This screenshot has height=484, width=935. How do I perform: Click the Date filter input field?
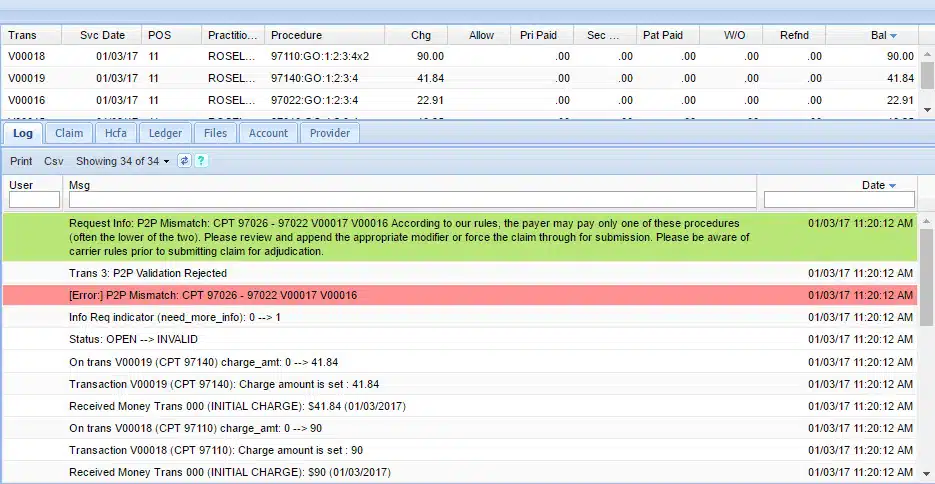tap(839, 200)
